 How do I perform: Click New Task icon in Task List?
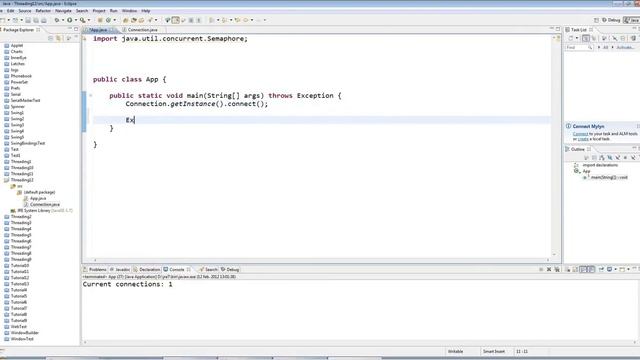[571, 38]
